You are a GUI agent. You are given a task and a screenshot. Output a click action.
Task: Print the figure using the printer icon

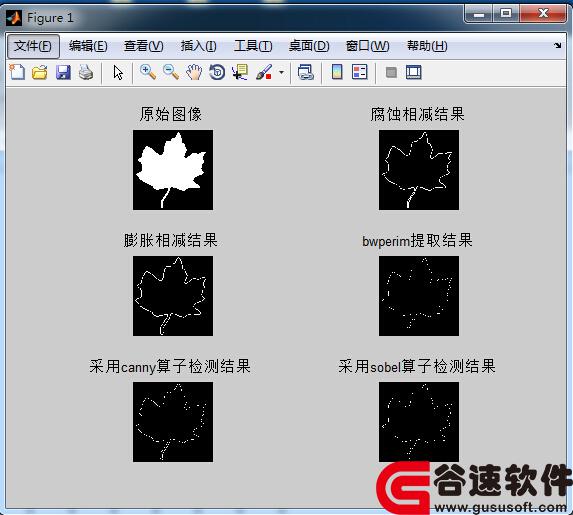click(x=86, y=72)
